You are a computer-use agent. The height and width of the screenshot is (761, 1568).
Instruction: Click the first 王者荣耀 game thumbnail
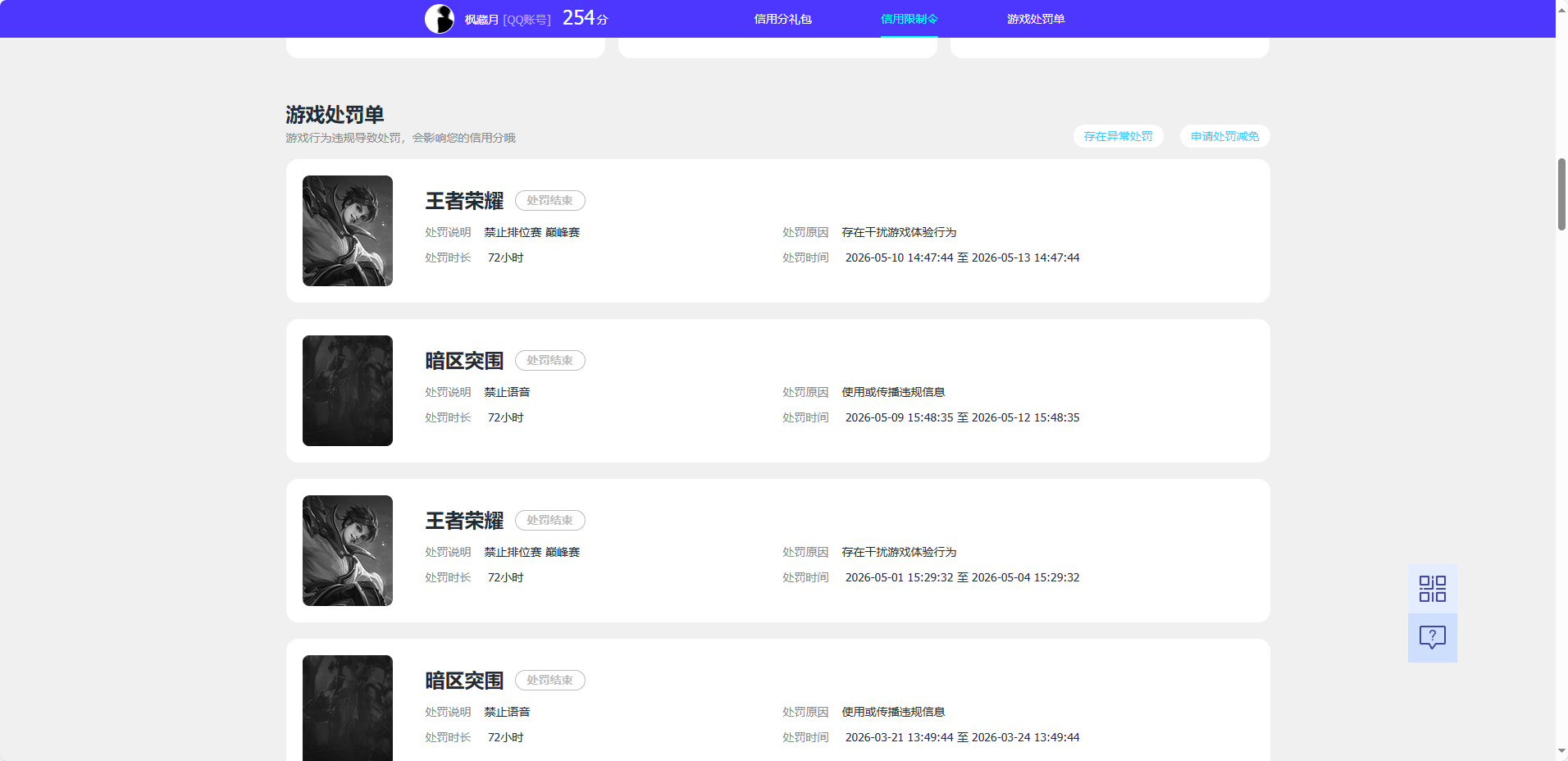tap(348, 230)
